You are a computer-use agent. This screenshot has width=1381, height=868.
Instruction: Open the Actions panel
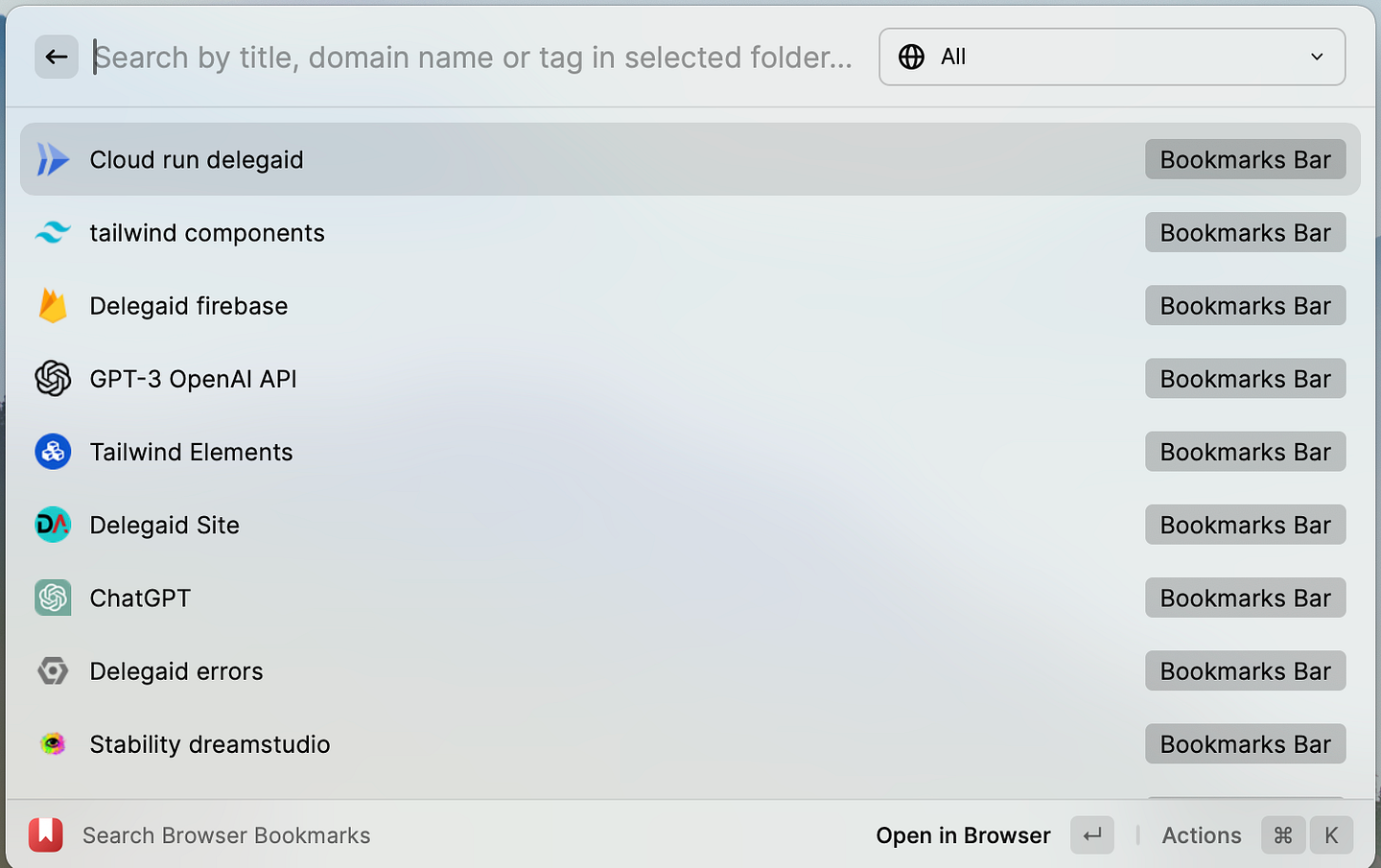[1201, 834]
